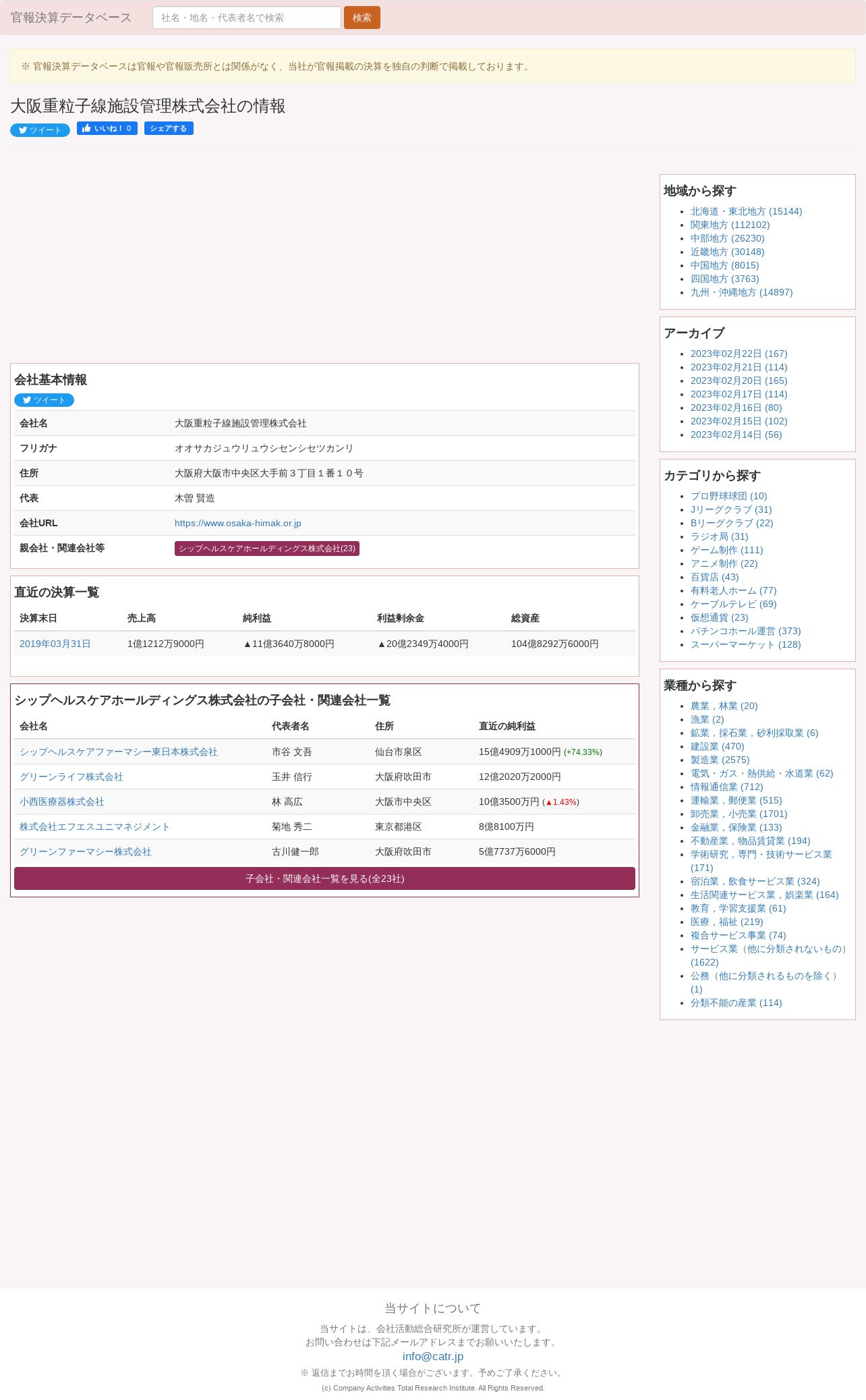
Task: Select 関東地方 (112102) region link
Action: (730, 225)
